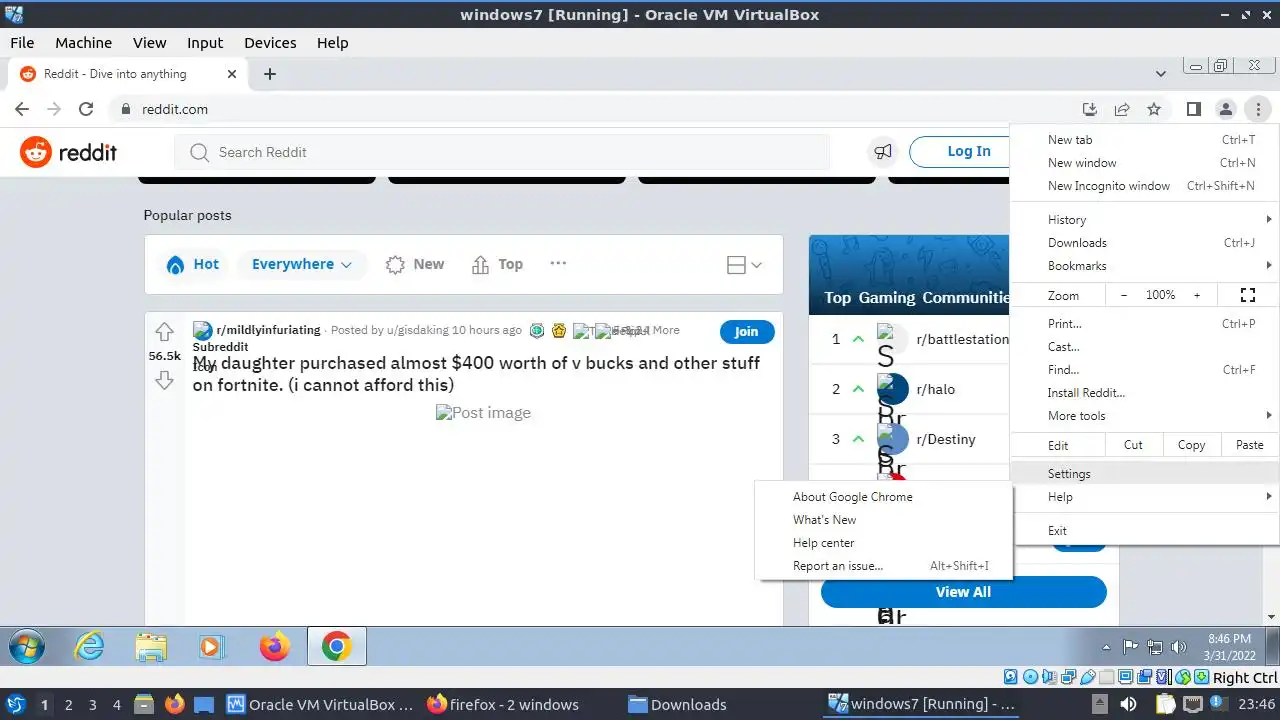Open more sort options ellipsis
Image resolution: width=1280 pixels, height=720 pixels.
pyautogui.click(x=558, y=263)
